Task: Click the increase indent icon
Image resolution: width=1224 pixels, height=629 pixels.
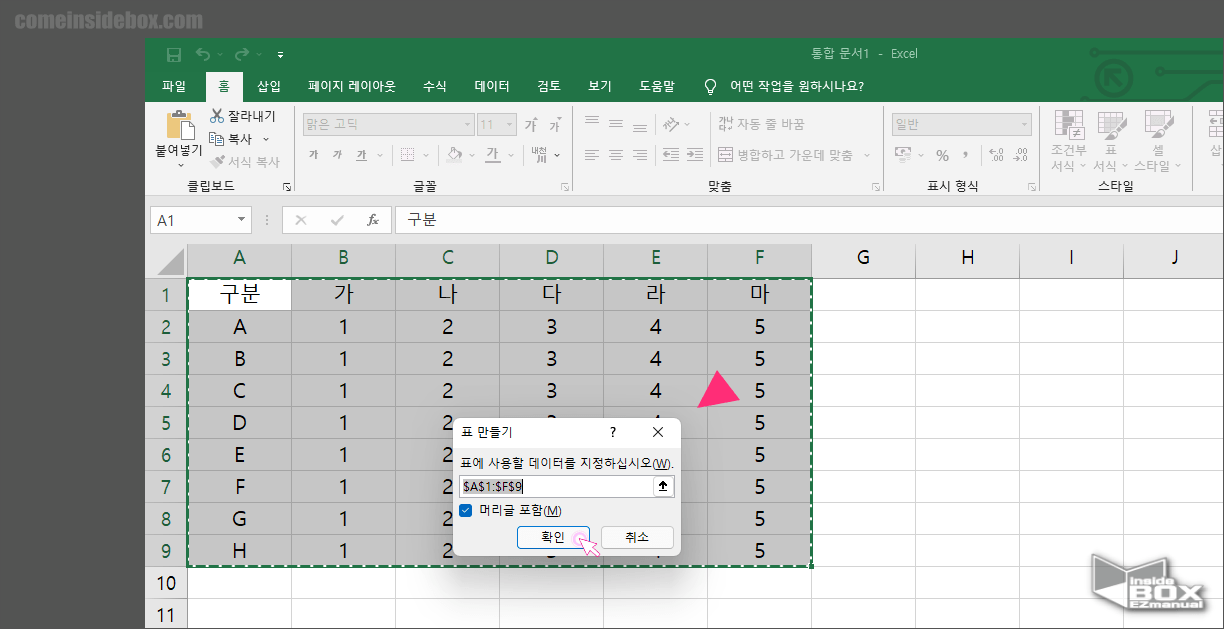Action: click(694, 155)
